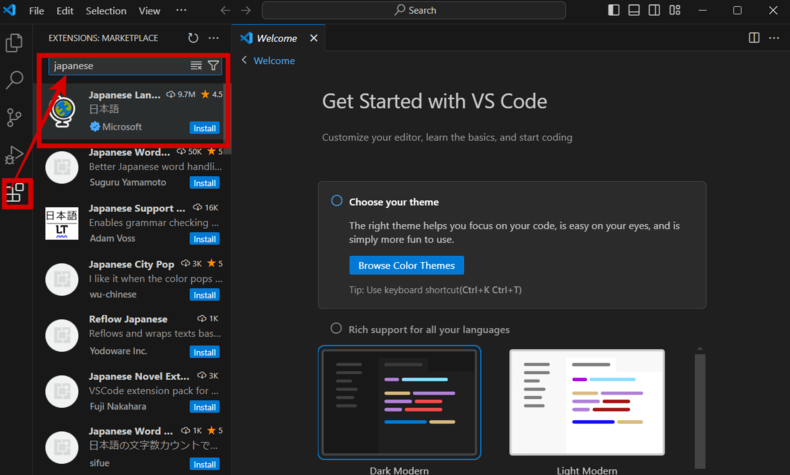This screenshot has width=790, height=475.
Task: Click the wu-chinese publisher name
Action: [x=113, y=294]
